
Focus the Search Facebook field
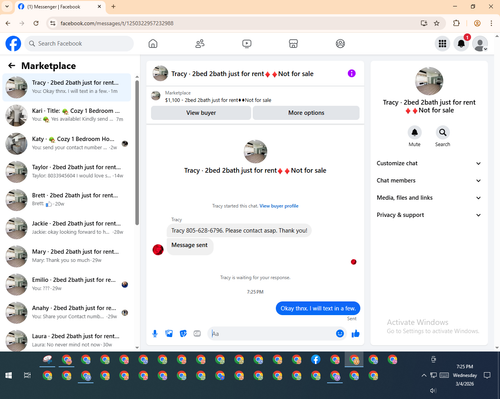(x=79, y=44)
